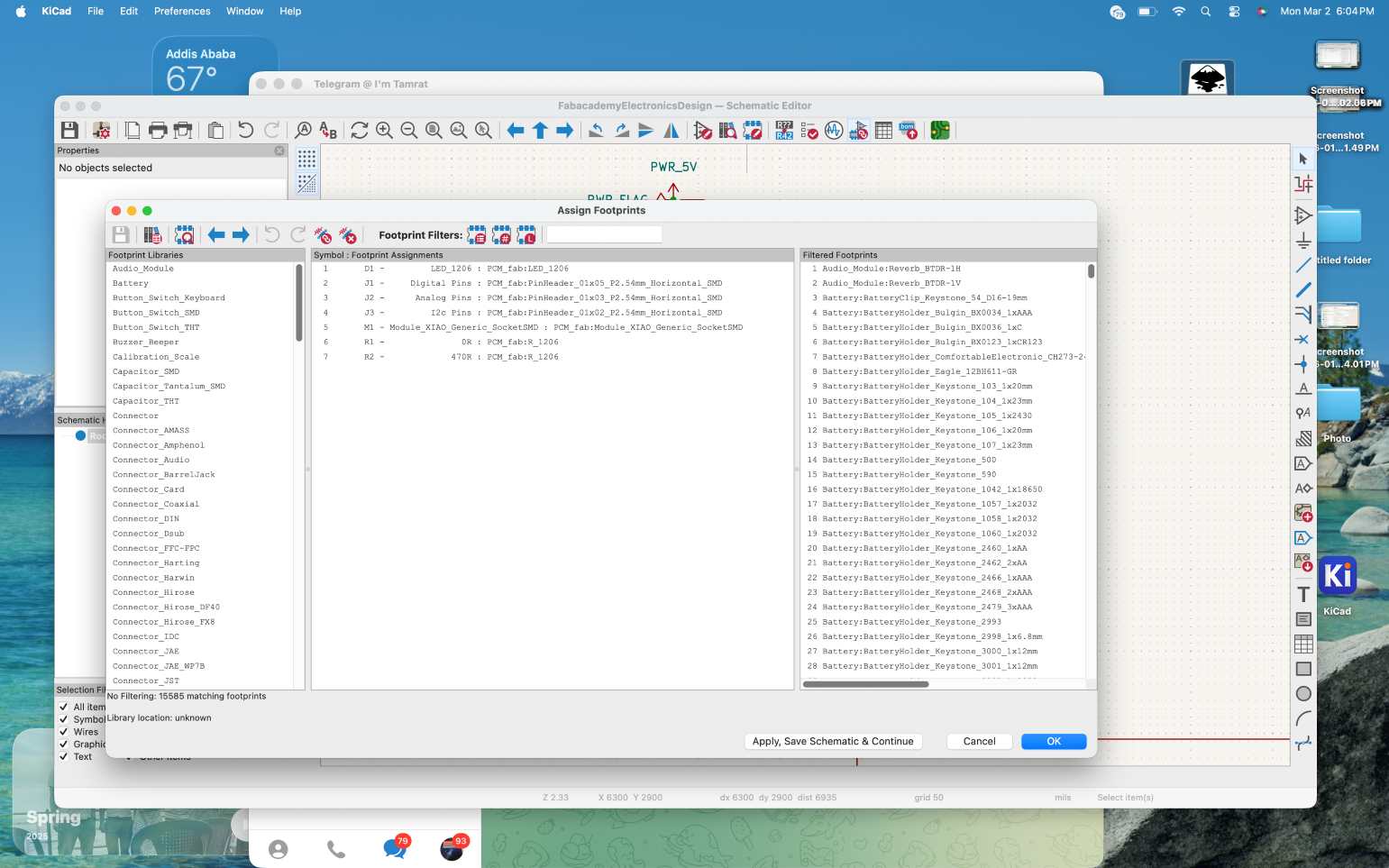Save schematic in Schematic Editor toolbar
Screen dimensions: 1389x868
point(69,131)
